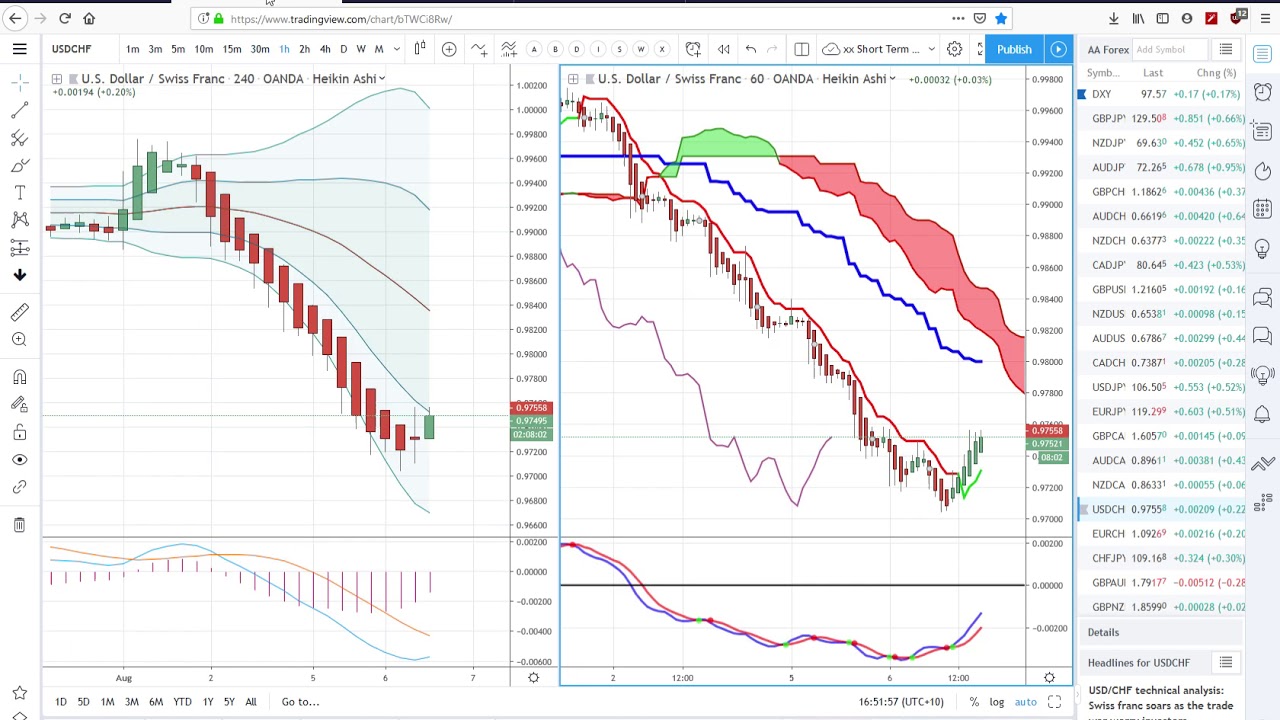1280x720 pixels.
Task: Select the trend line drawing tool
Action: coord(19,111)
